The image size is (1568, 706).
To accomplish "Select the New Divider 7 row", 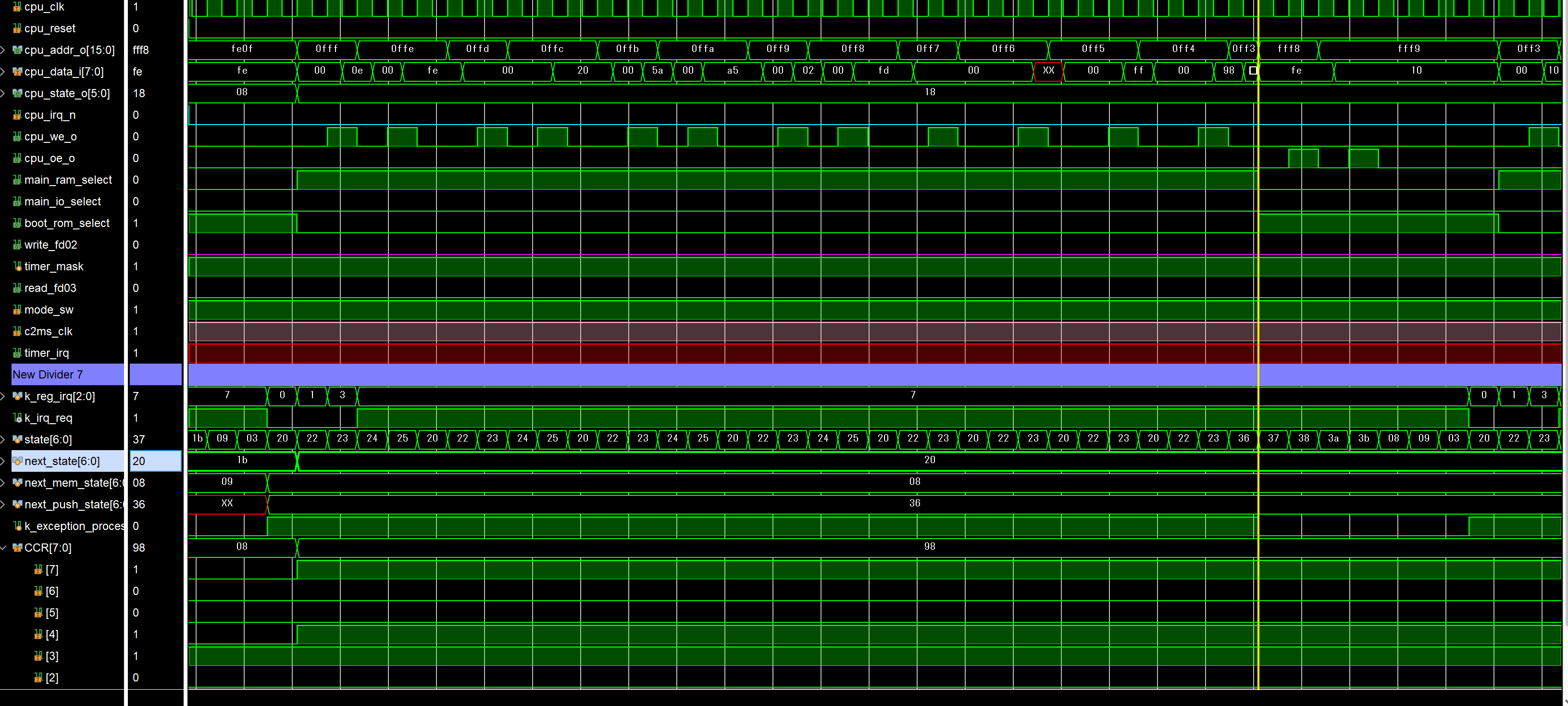I will tap(48, 375).
